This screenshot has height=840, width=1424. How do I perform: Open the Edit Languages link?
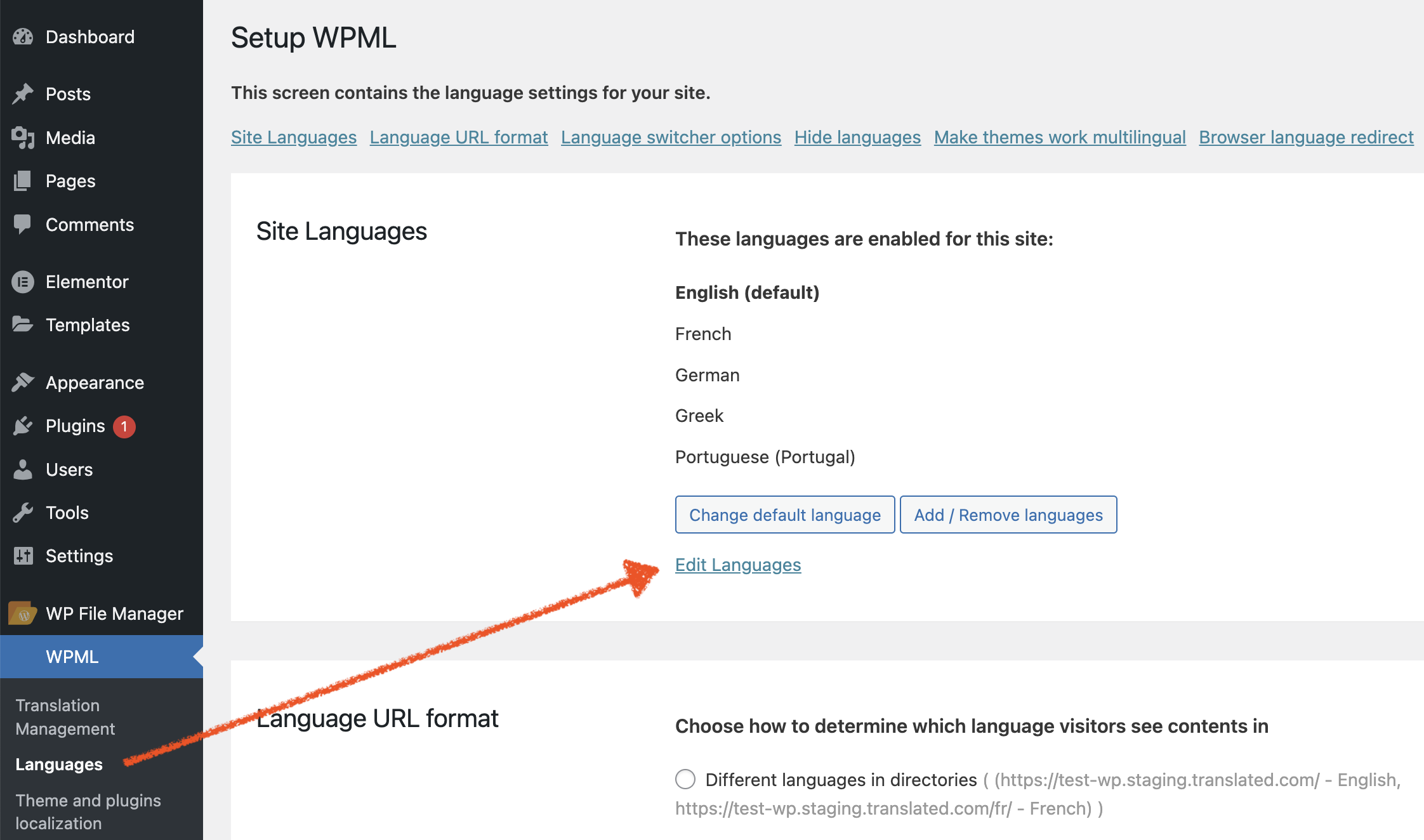click(738, 565)
